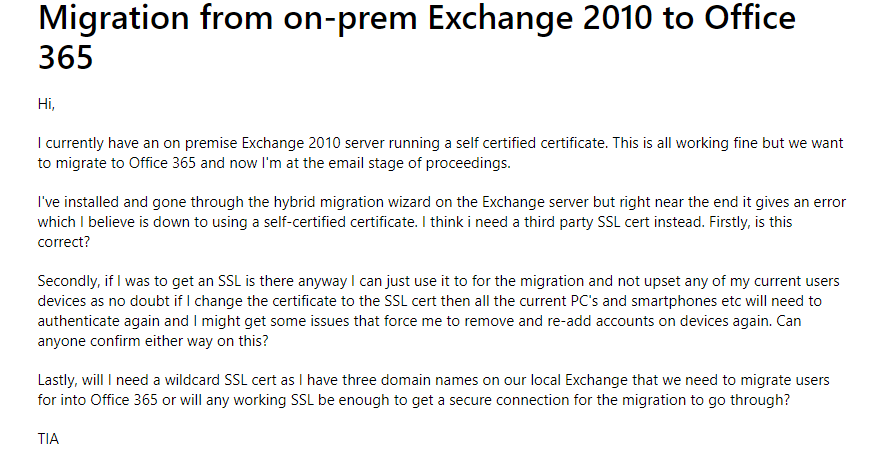Click the "TIA" sign-off at the bottom

click(x=48, y=439)
